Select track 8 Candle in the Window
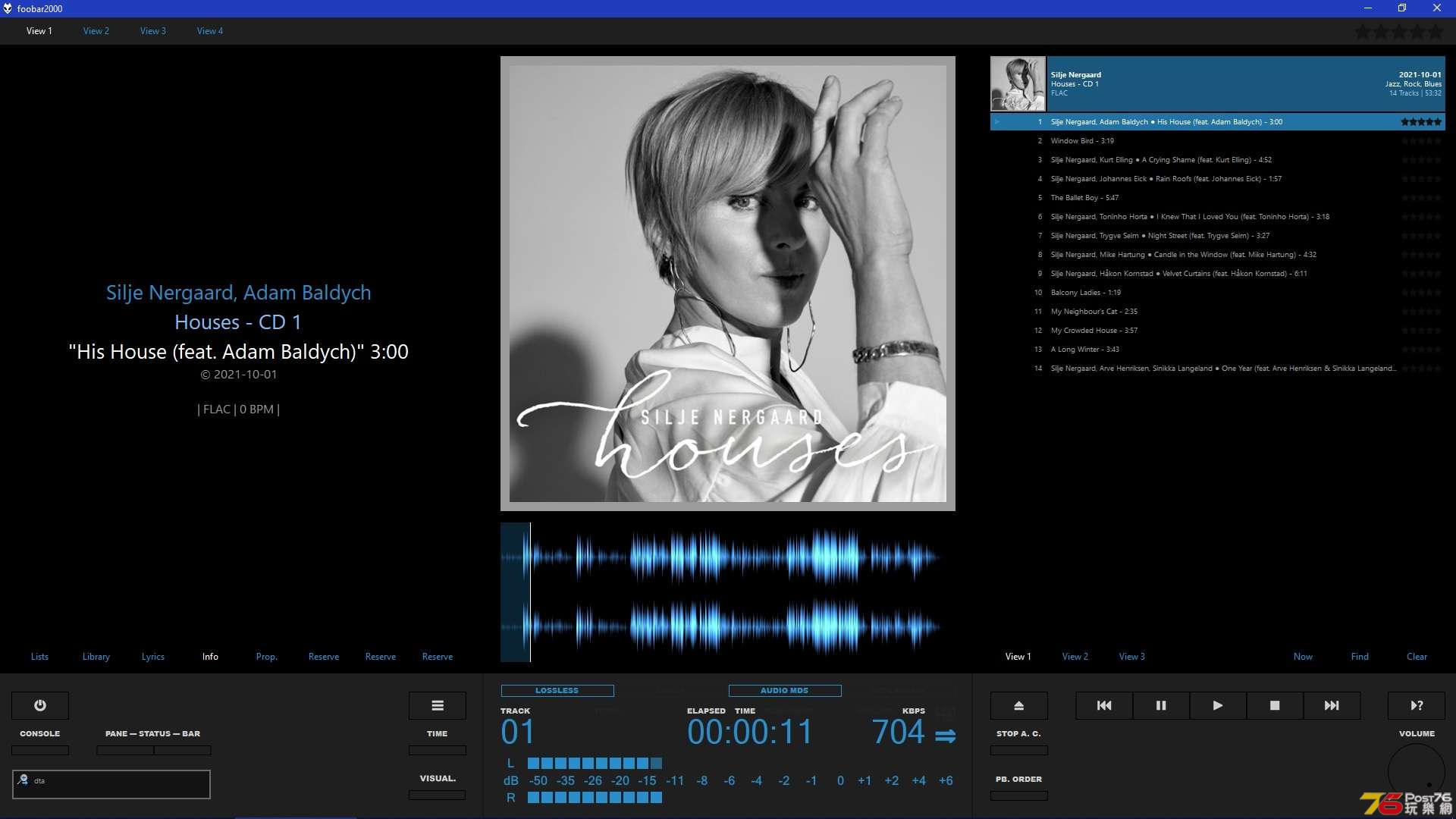The height and width of the screenshot is (819, 1456). 1218,255
